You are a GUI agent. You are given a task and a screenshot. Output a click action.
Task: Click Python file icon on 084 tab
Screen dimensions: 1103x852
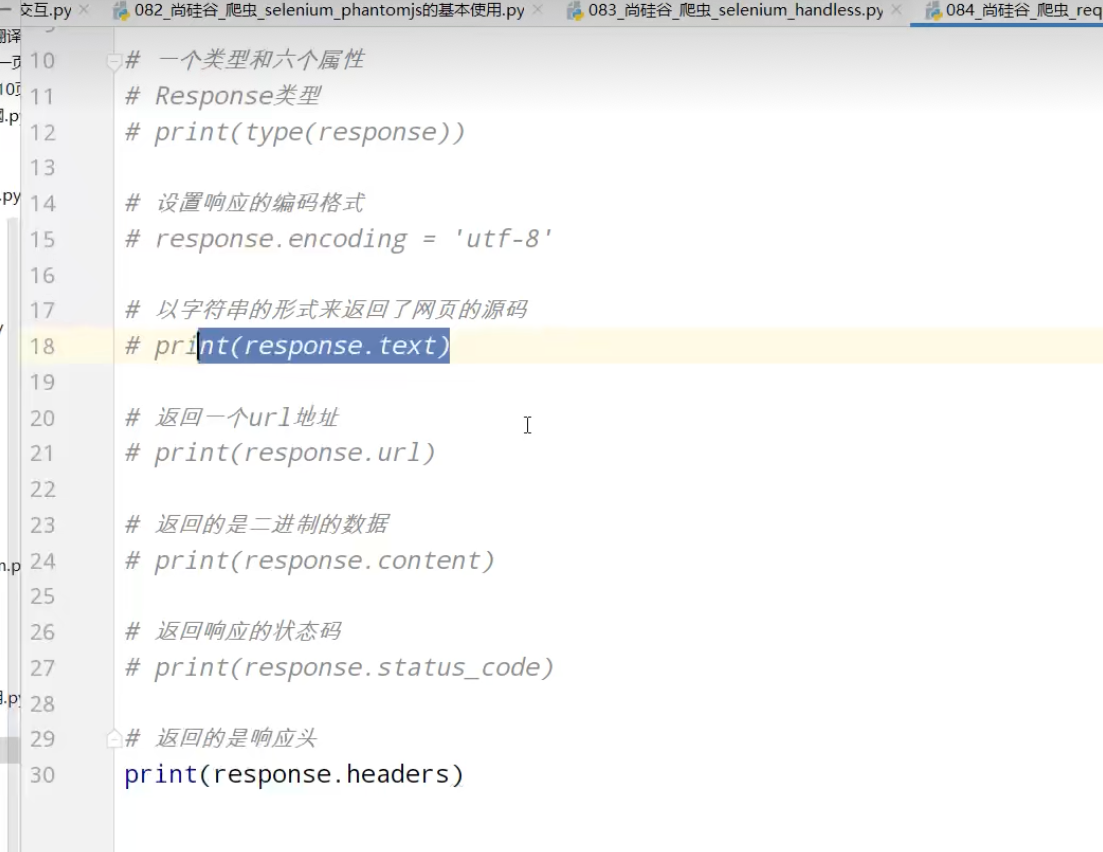[933, 11]
